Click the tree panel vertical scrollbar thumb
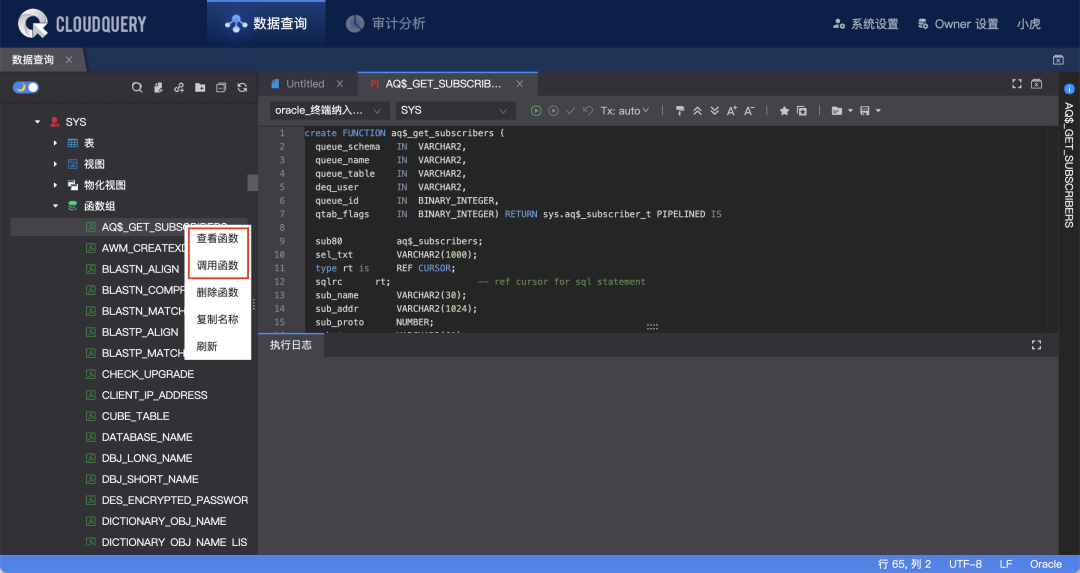 tap(252, 183)
